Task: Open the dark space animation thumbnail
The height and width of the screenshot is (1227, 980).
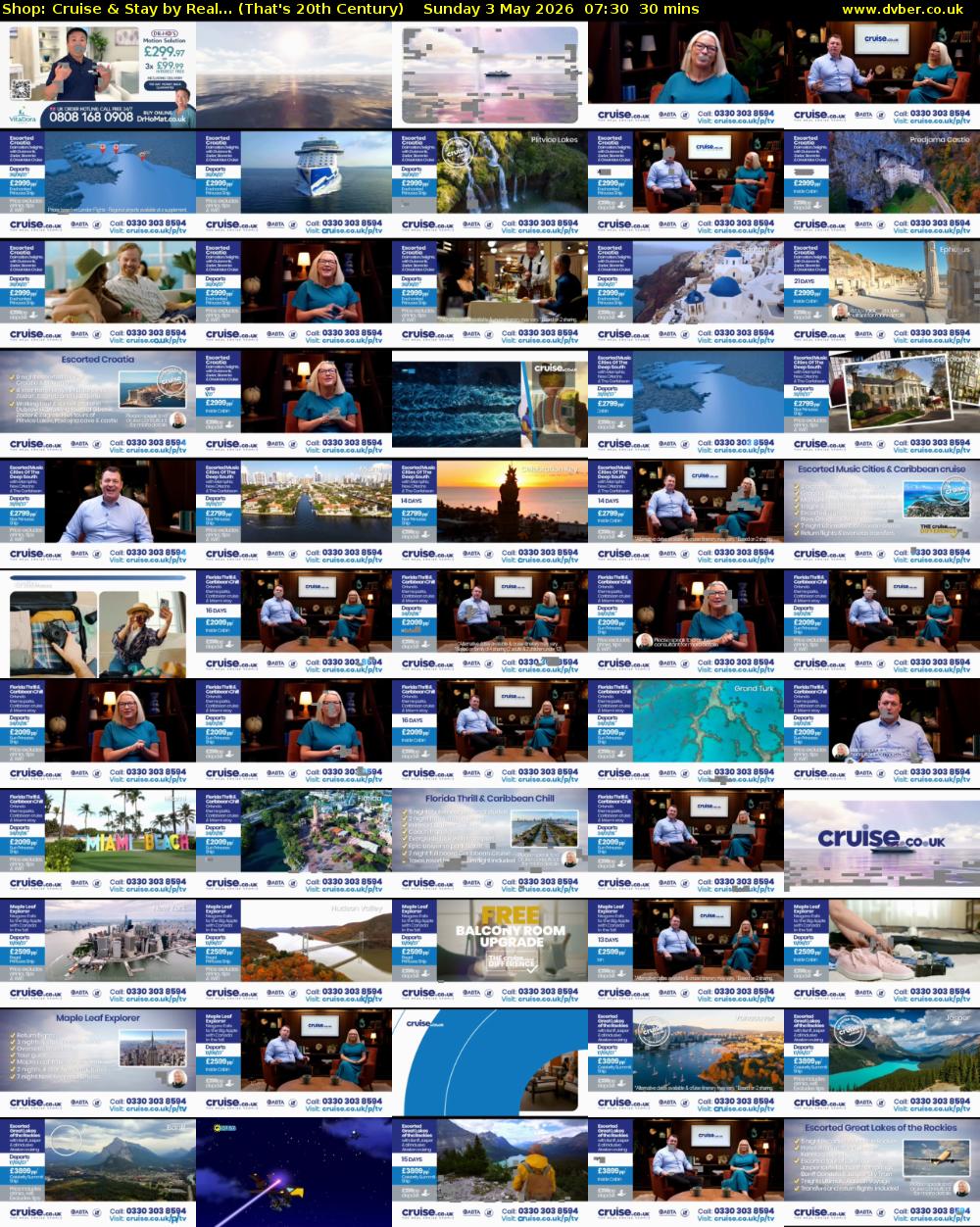Action: [x=294, y=1173]
